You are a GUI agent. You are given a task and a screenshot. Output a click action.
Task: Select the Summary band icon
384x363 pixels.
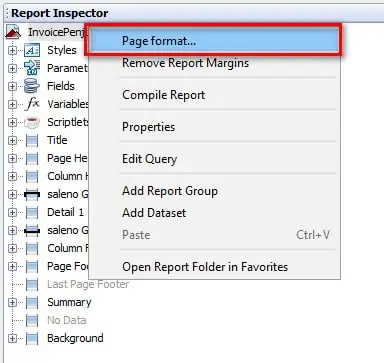32,302
